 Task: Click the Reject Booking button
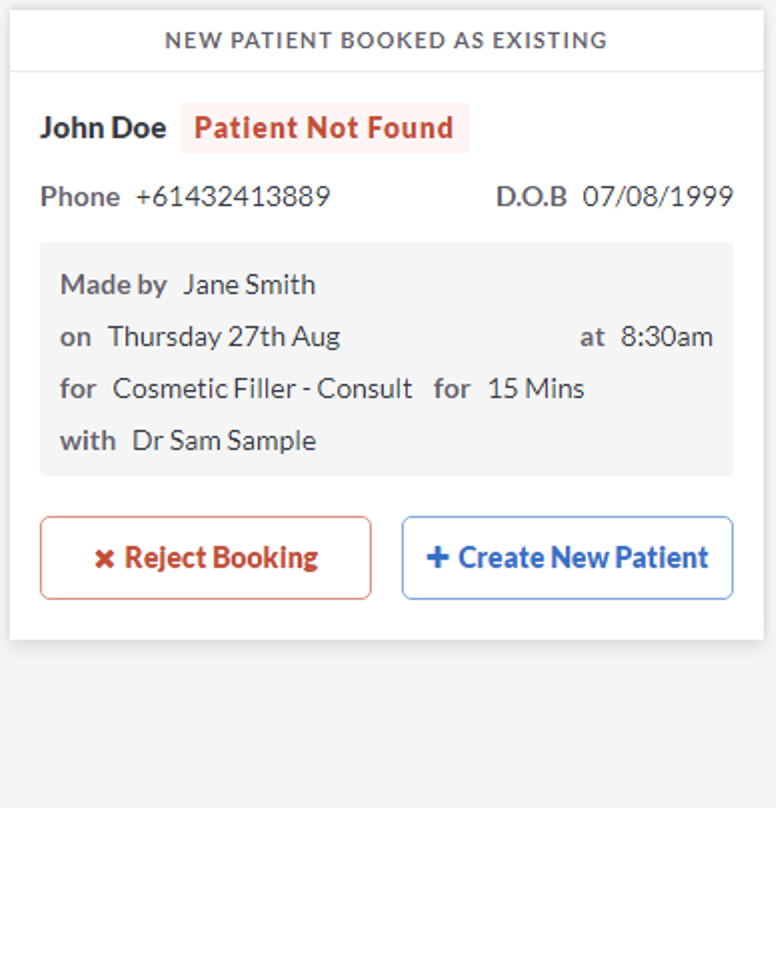tap(205, 558)
